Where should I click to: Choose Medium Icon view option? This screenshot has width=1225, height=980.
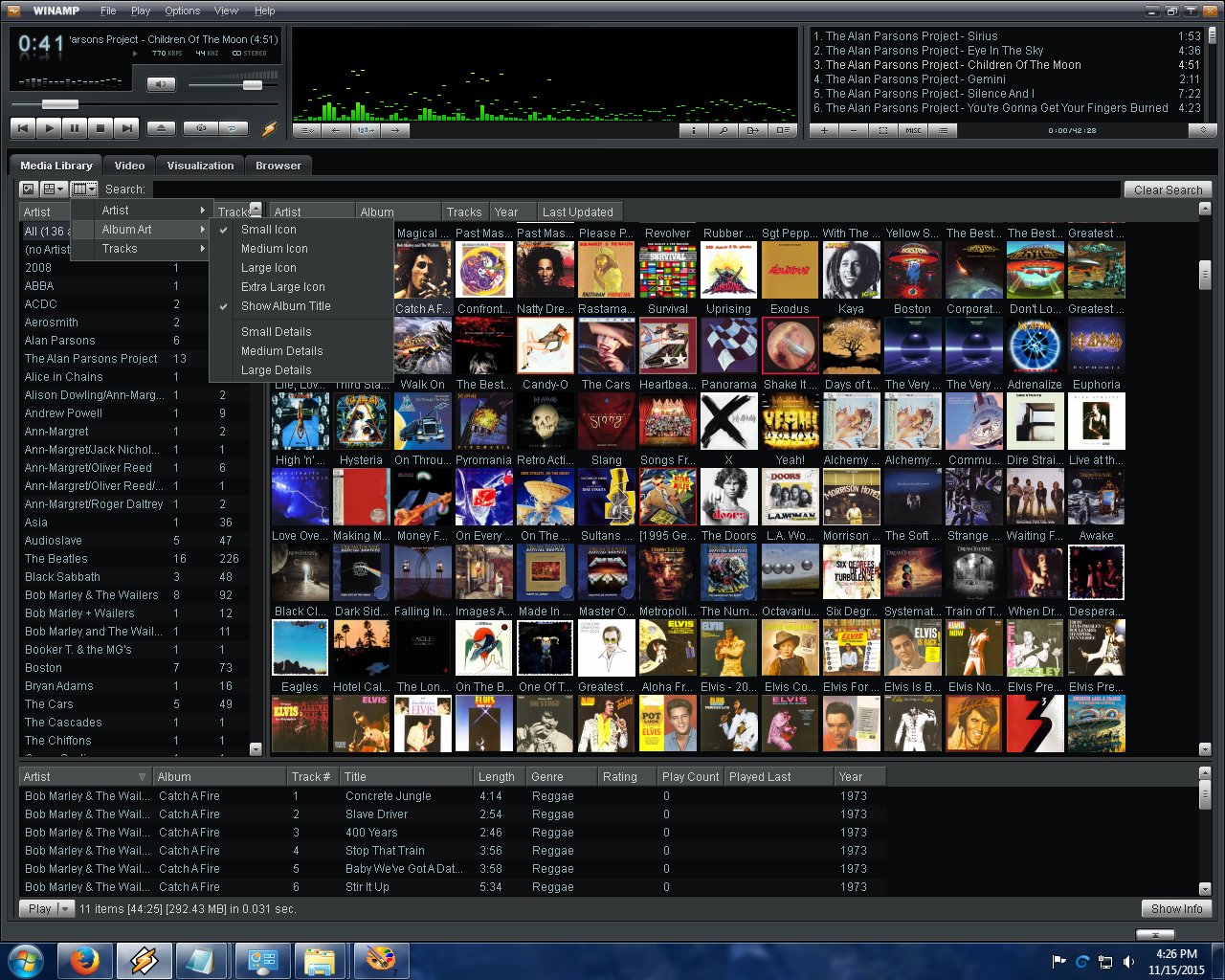(x=301, y=248)
